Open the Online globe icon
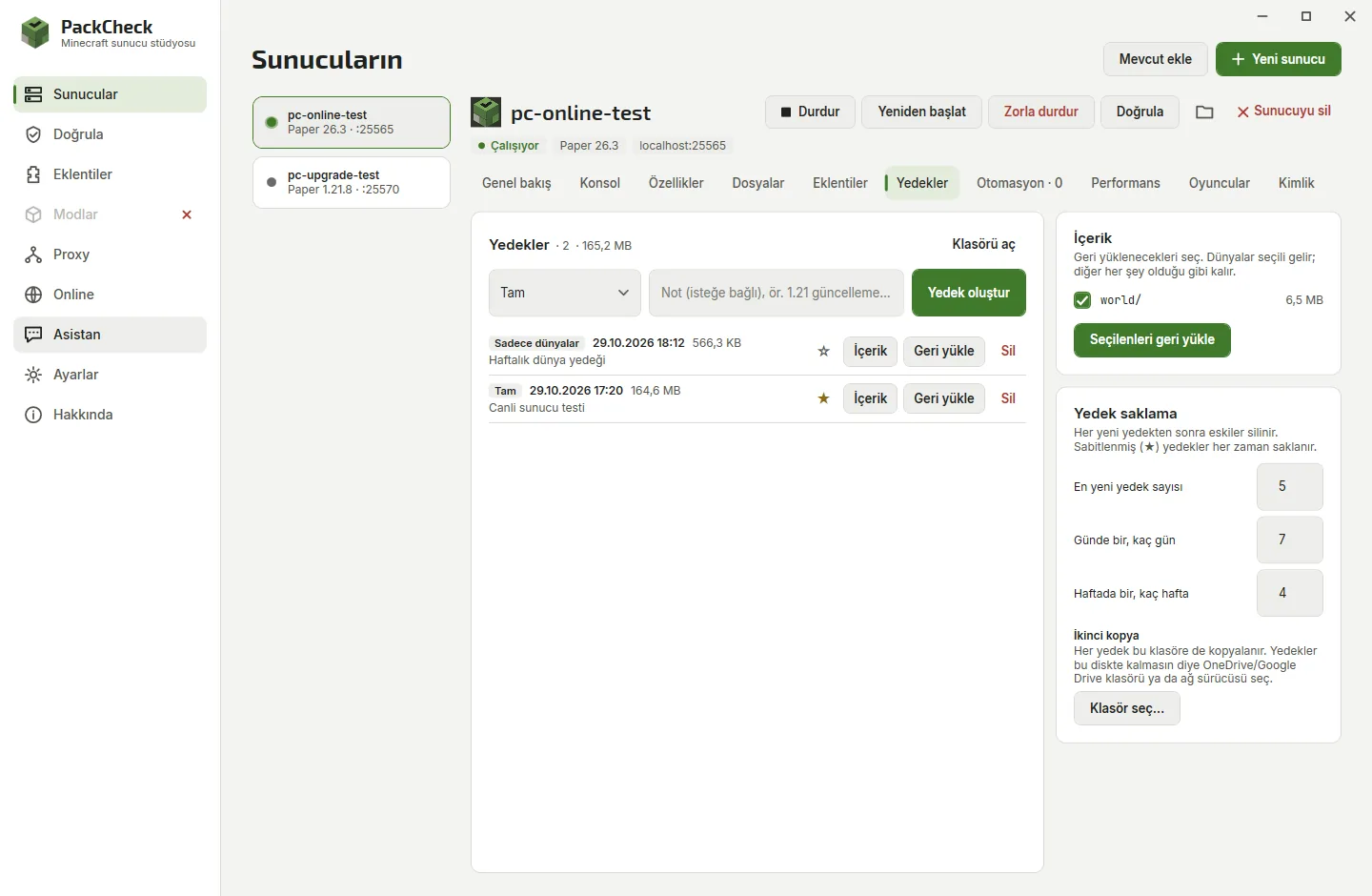 [x=33, y=295]
